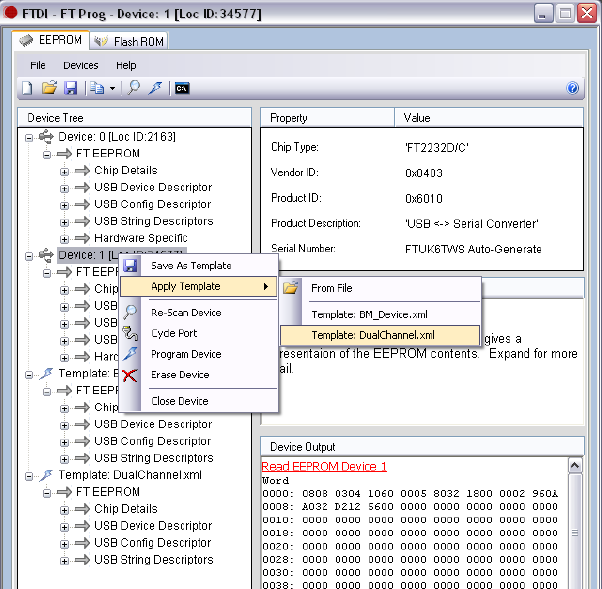Click the Device Output scroll up arrow
This screenshot has height=589, width=602.
(575, 466)
